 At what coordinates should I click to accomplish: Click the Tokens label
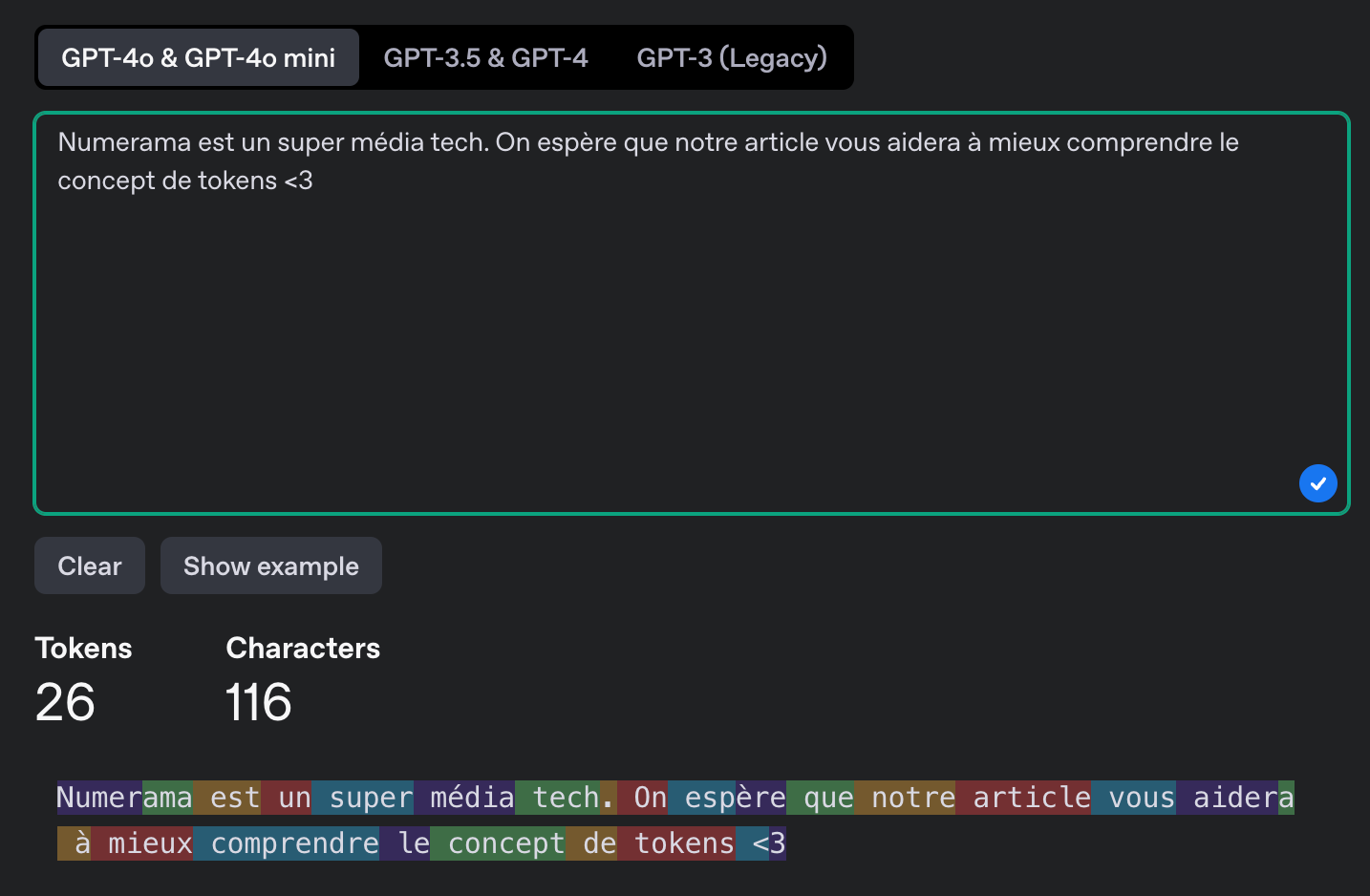pyautogui.click(x=84, y=648)
